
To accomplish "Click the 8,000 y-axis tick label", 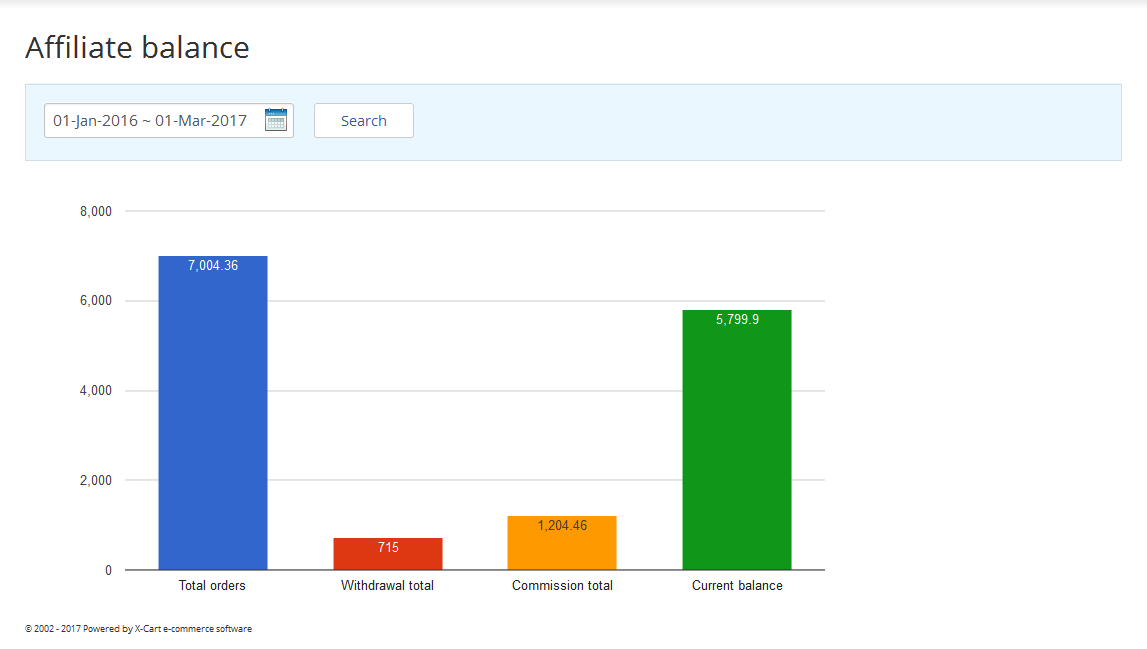I will point(95,212).
